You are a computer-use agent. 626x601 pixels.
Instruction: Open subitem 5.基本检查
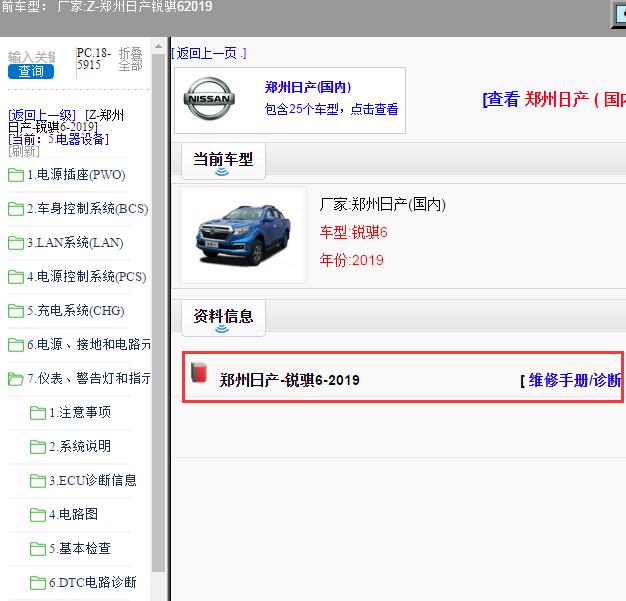tap(80, 548)
